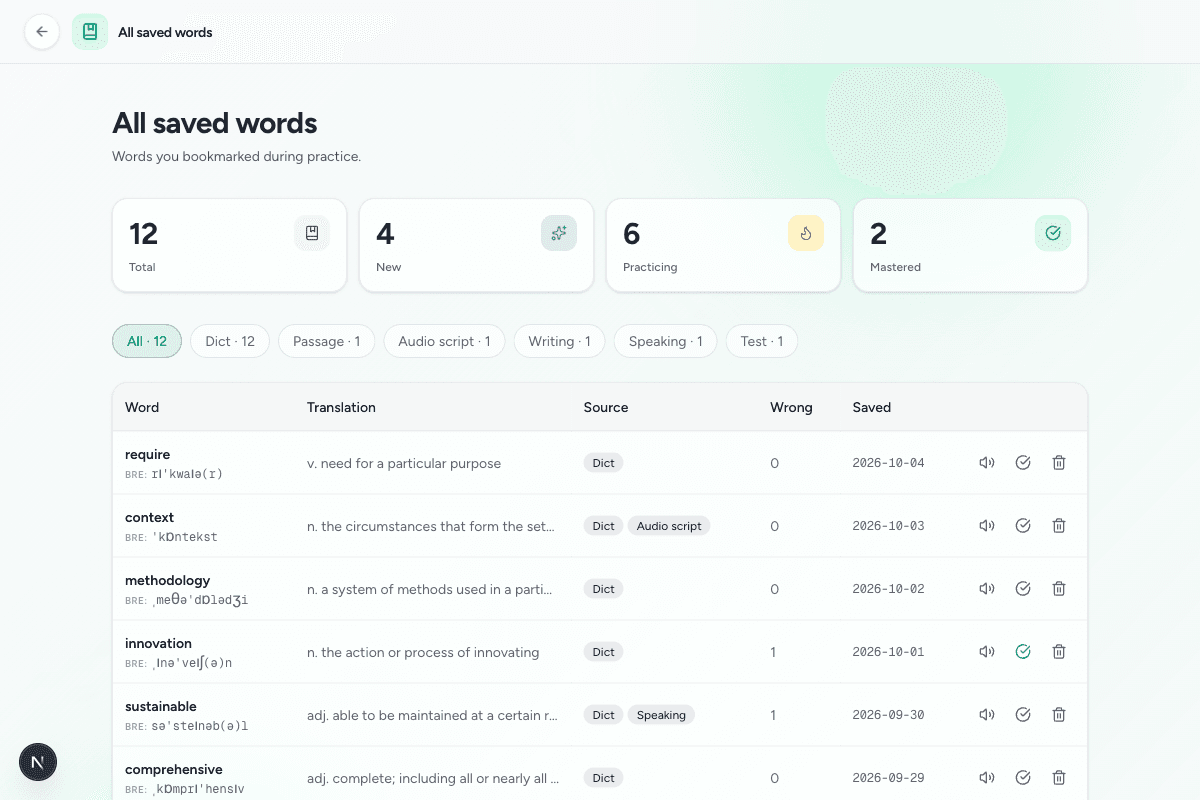Play pronunciation audio for innovation
Screen dimensions: 1200x800
click(987, 652)
